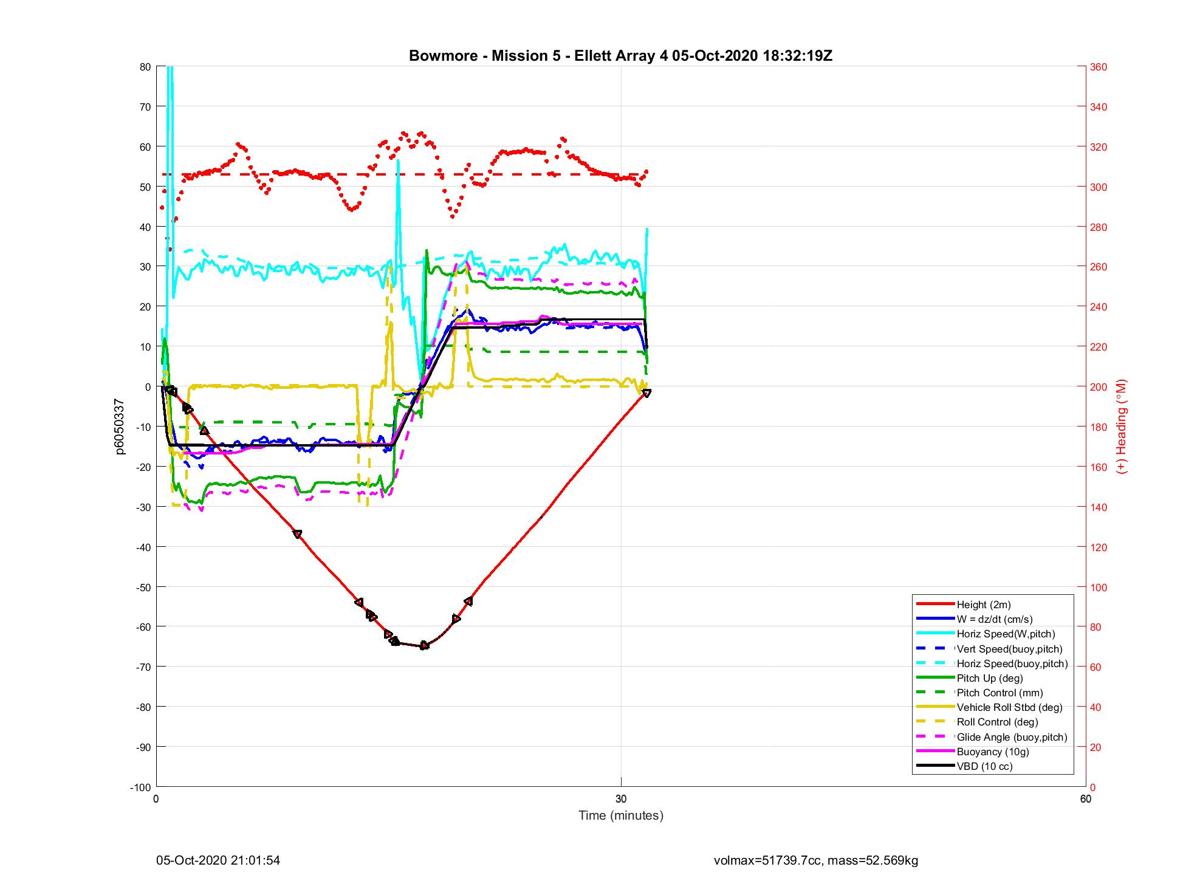This screenshot has width=1200, height=885.
Task: Click the '30' tick label on the time axis
Action: tap(621, 798)
